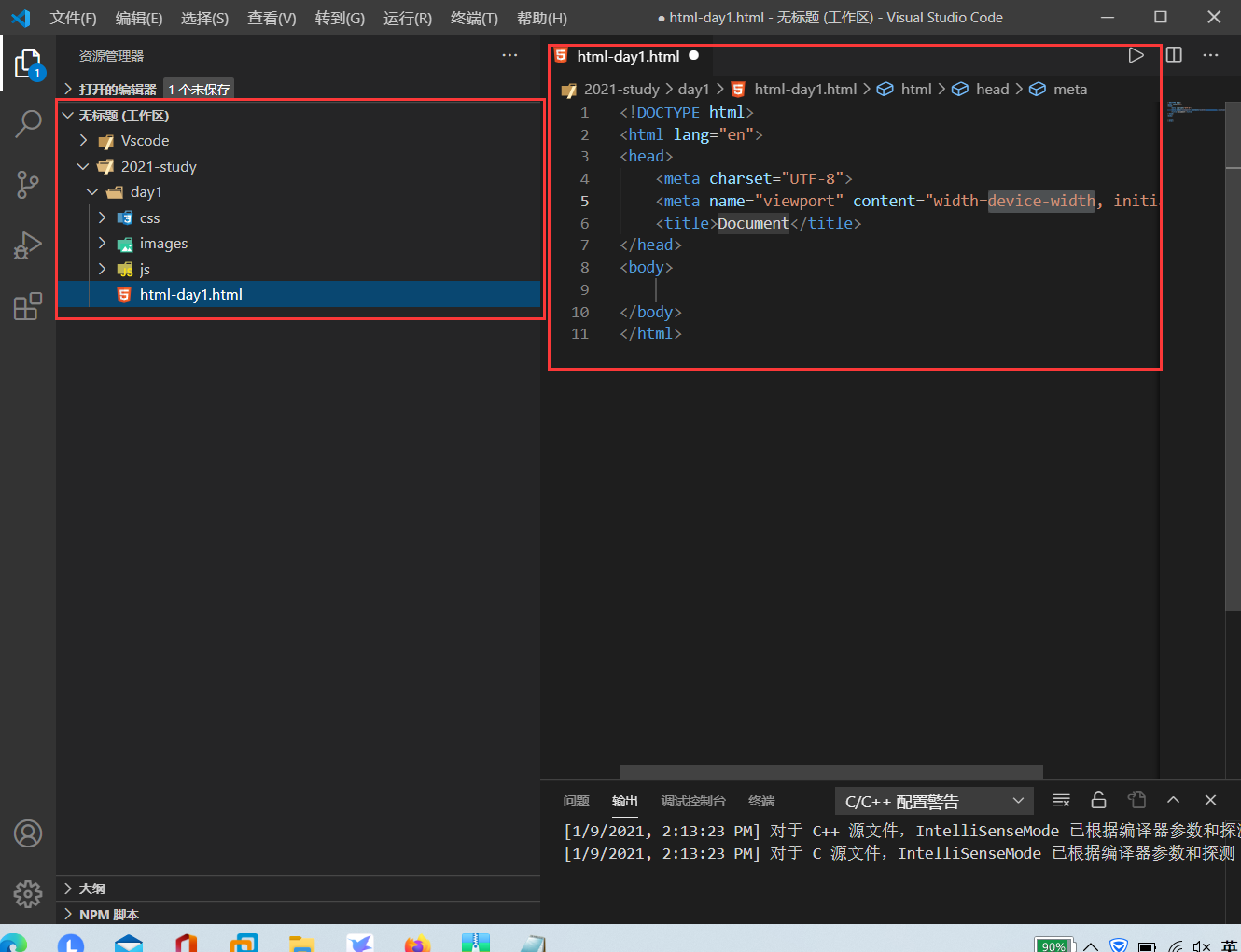
Task: Open Settings via the gear icon
Action: tap(27, 893)
